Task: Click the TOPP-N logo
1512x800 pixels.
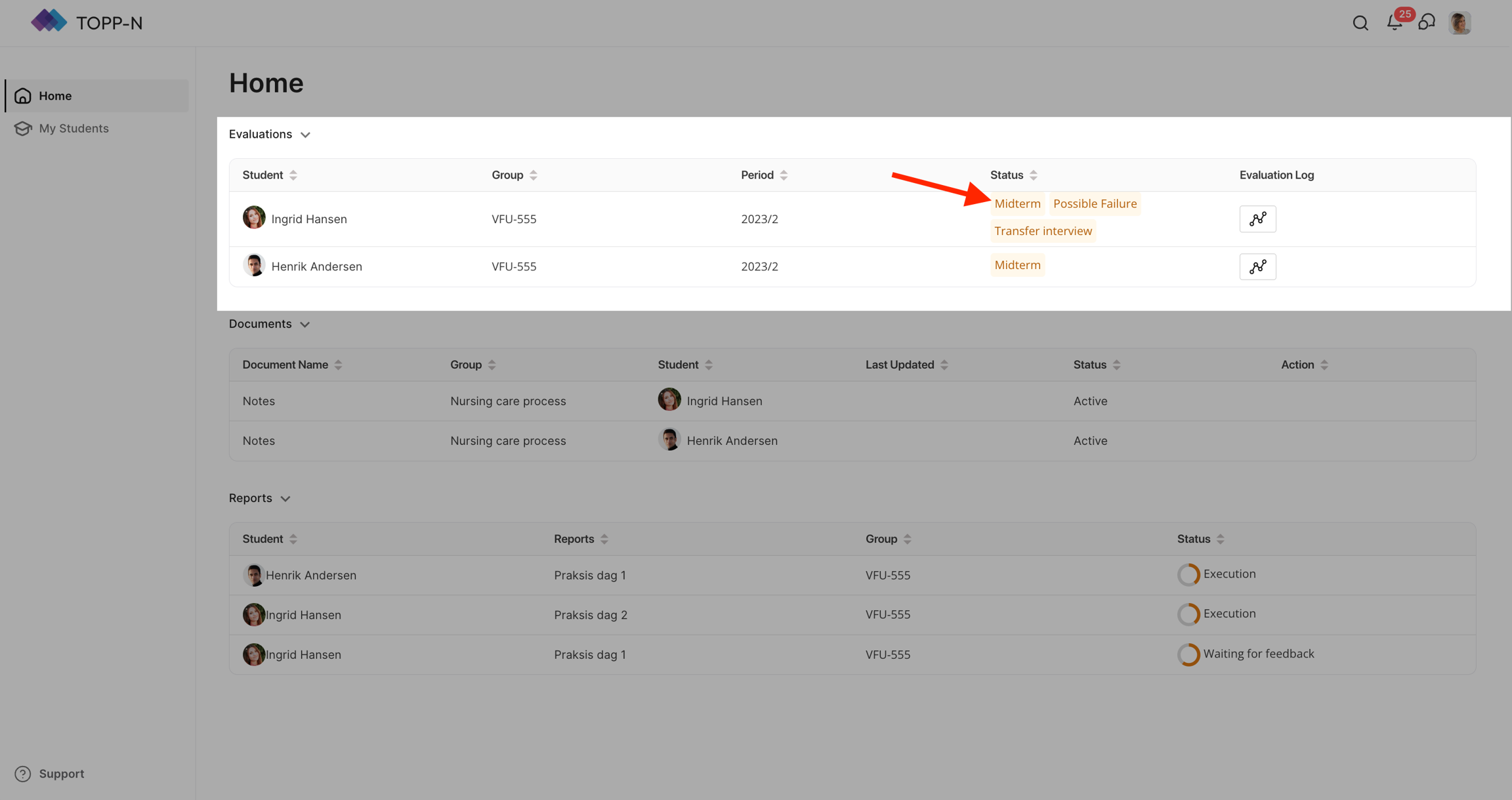Action: pos(50,21)
